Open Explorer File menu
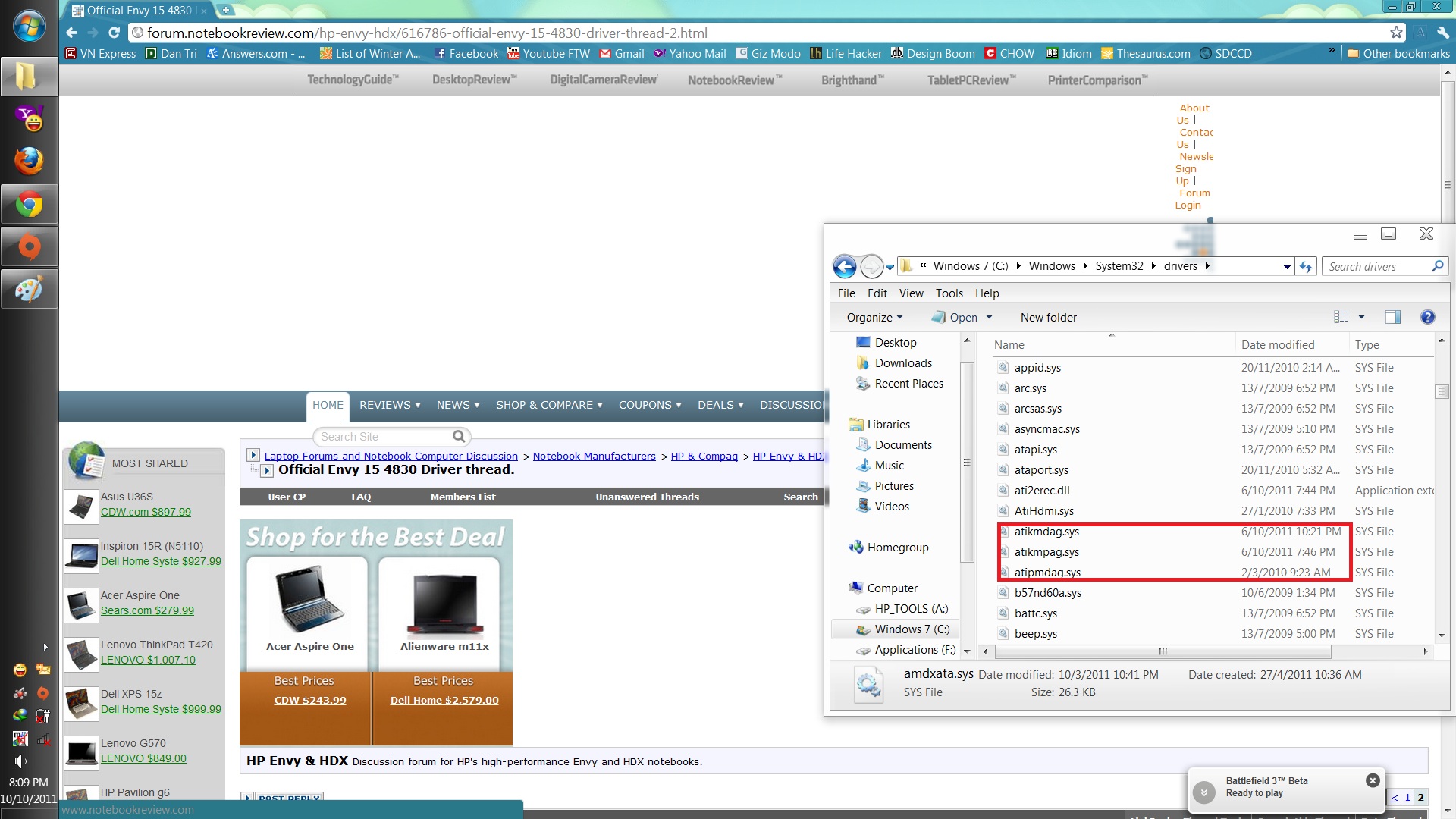 click(x=846, y=293)
